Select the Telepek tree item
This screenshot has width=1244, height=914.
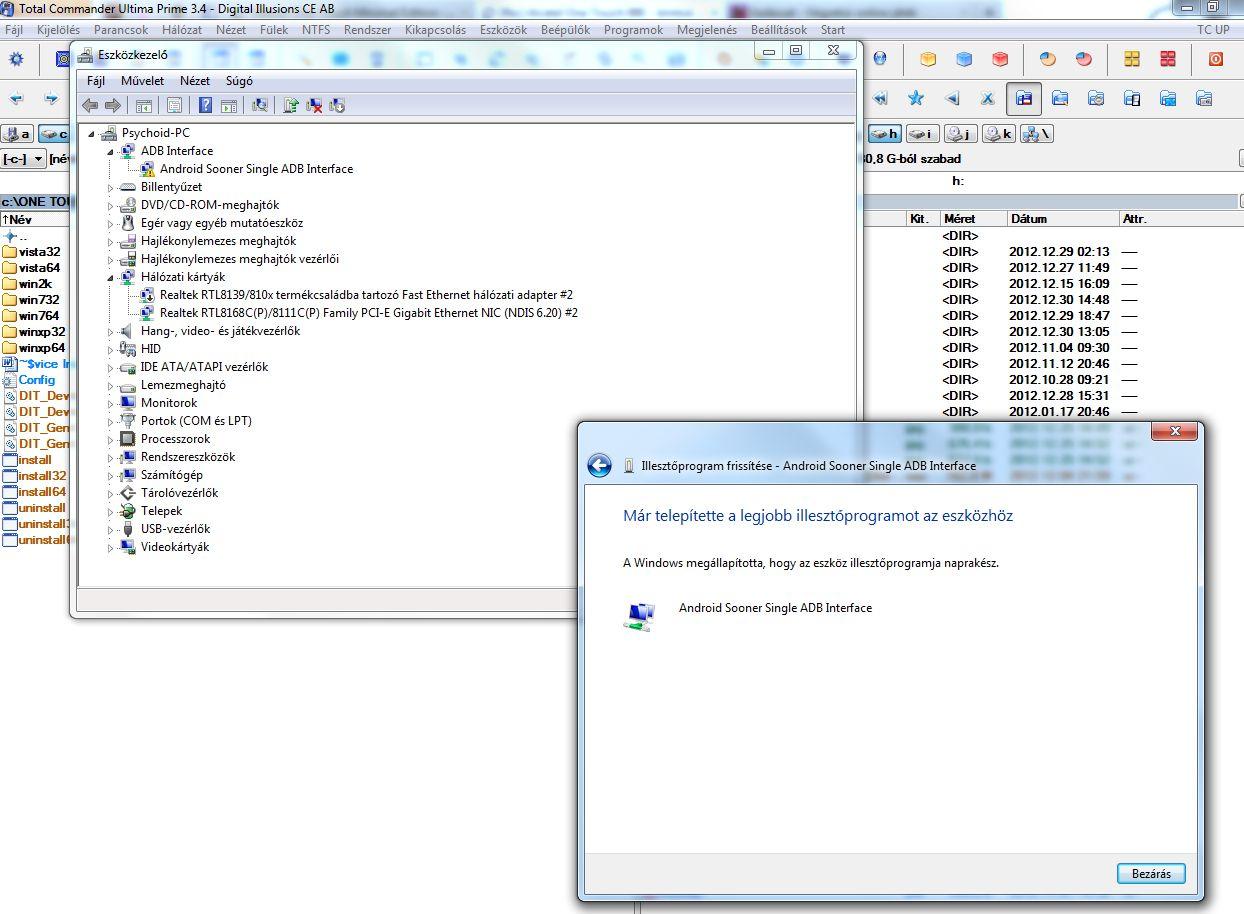161,511
